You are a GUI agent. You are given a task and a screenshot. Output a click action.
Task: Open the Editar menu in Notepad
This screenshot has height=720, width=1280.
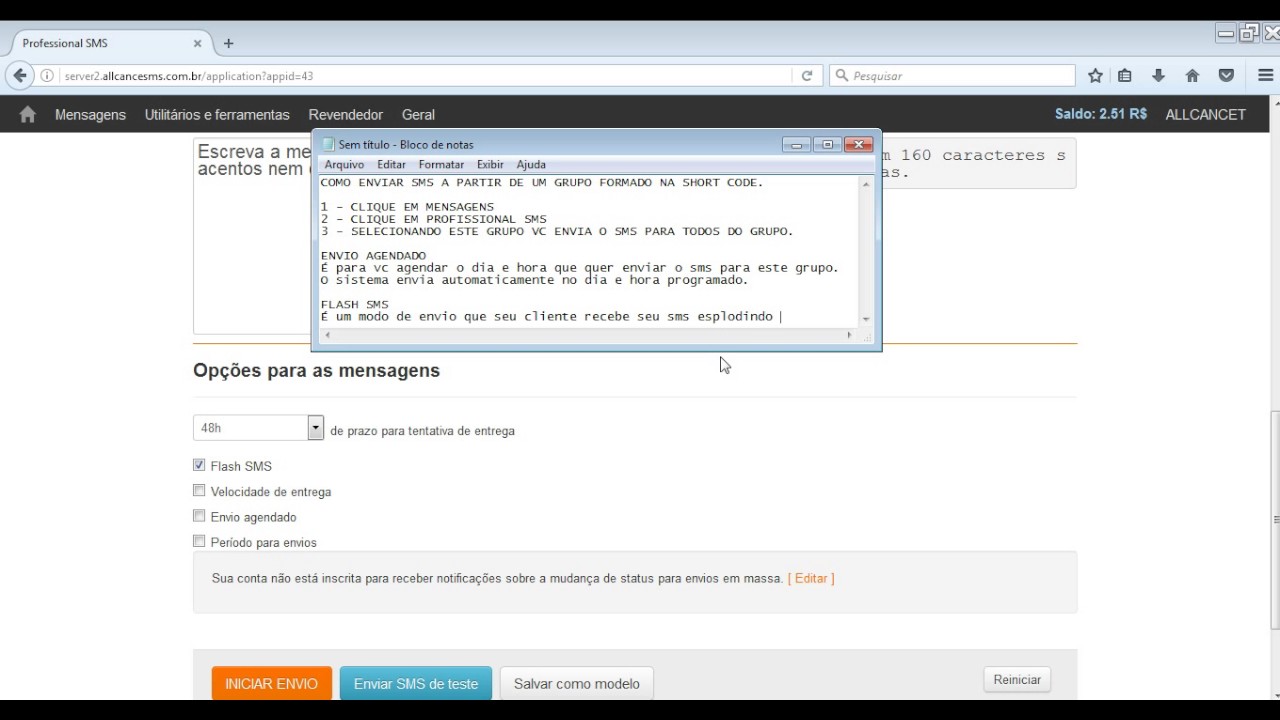[x=391, y=165]
